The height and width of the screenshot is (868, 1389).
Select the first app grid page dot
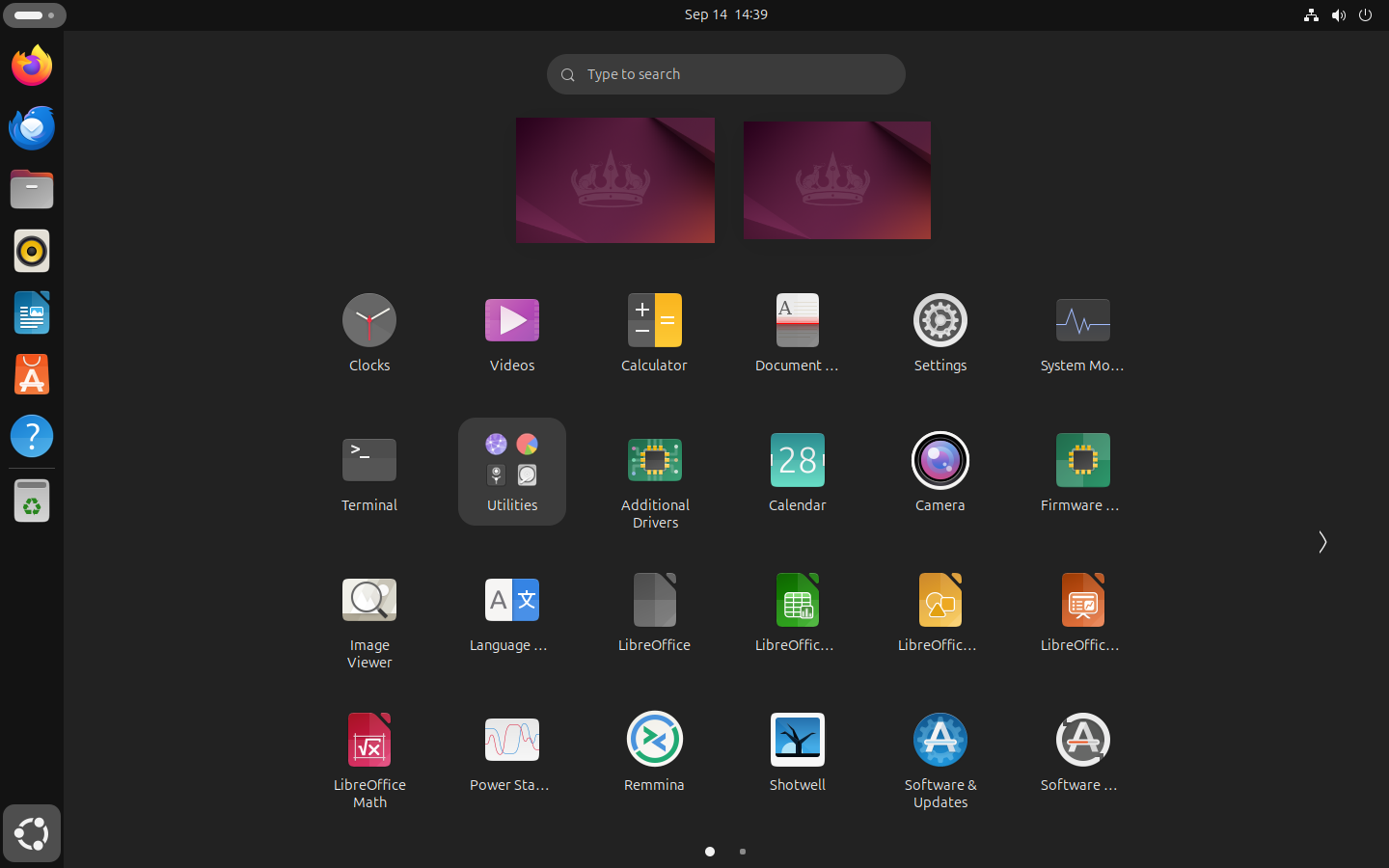click(x=710, y=852)
